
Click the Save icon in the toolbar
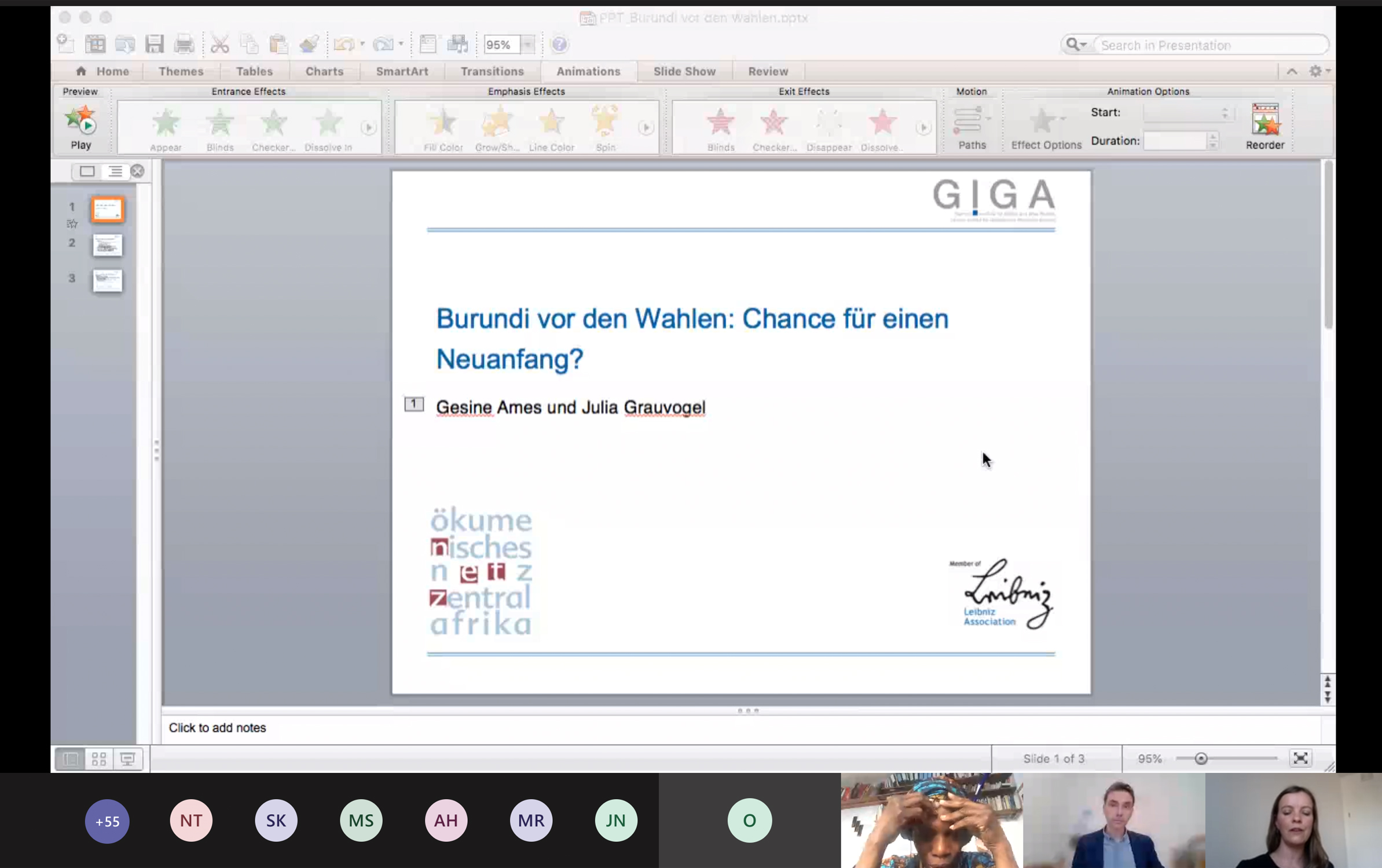pyautogui.click(x=154, y=43)
